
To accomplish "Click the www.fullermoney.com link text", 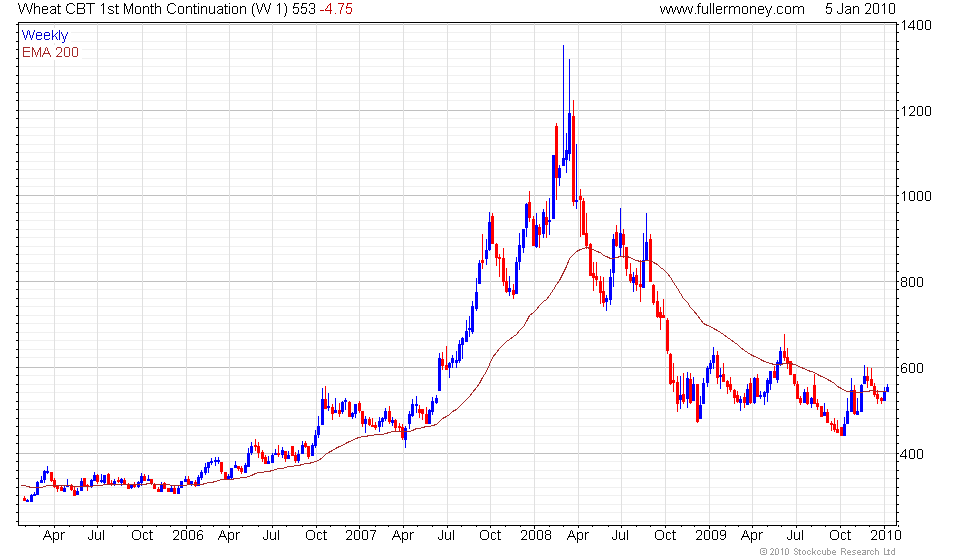I will click(732, 9).
